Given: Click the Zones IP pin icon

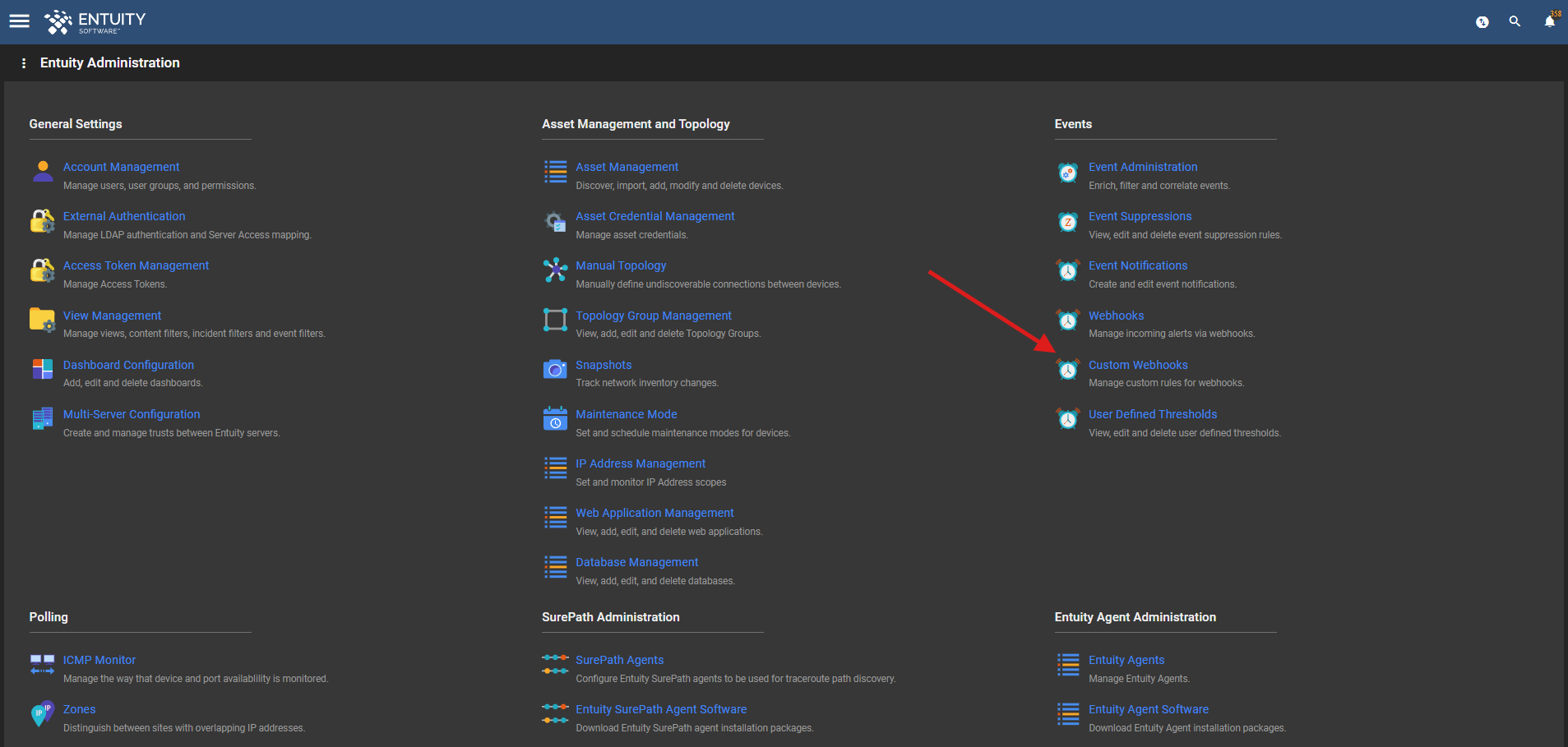Looking at the screenshot, I should coord(43,714).
